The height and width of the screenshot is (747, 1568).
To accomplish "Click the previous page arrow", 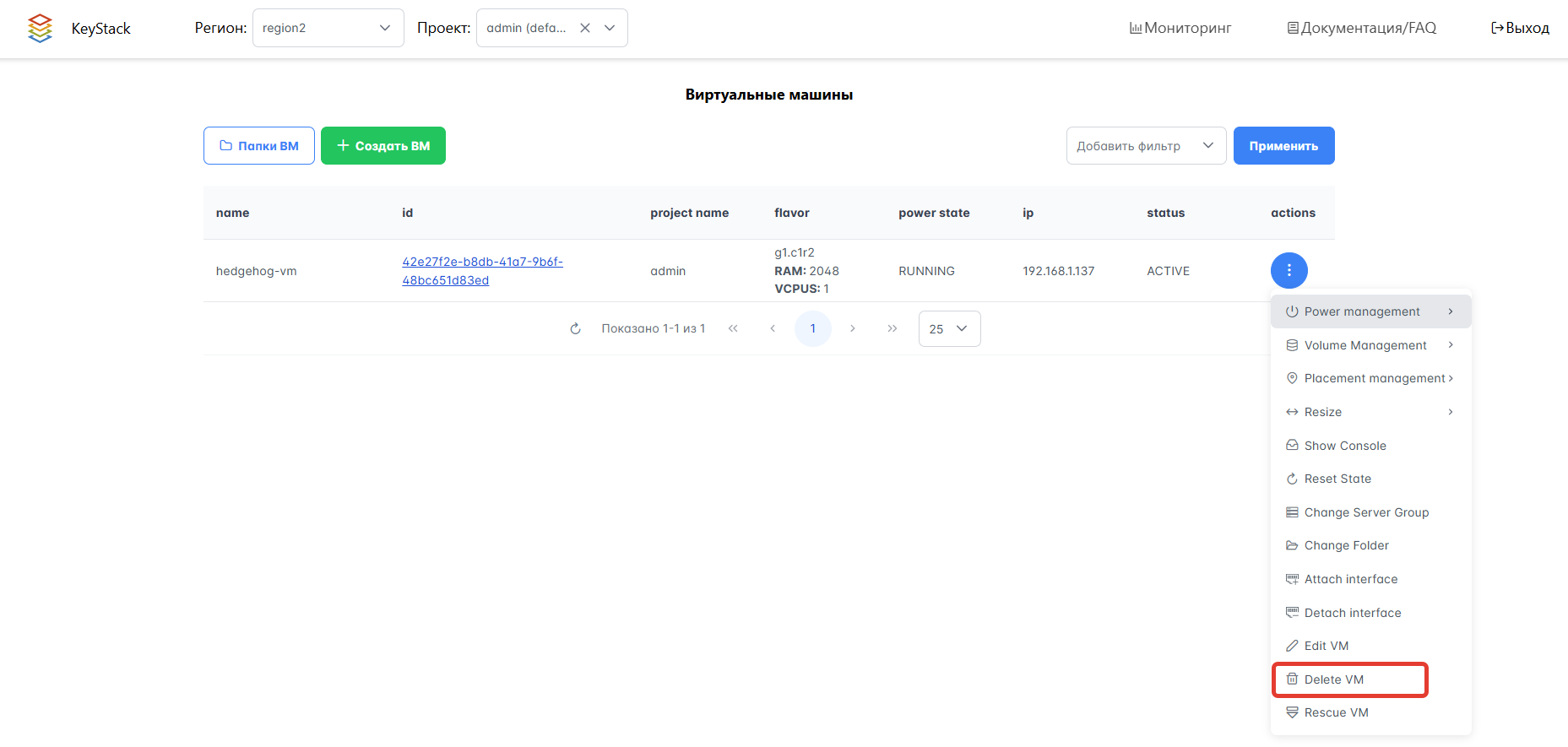I will 773,329.
